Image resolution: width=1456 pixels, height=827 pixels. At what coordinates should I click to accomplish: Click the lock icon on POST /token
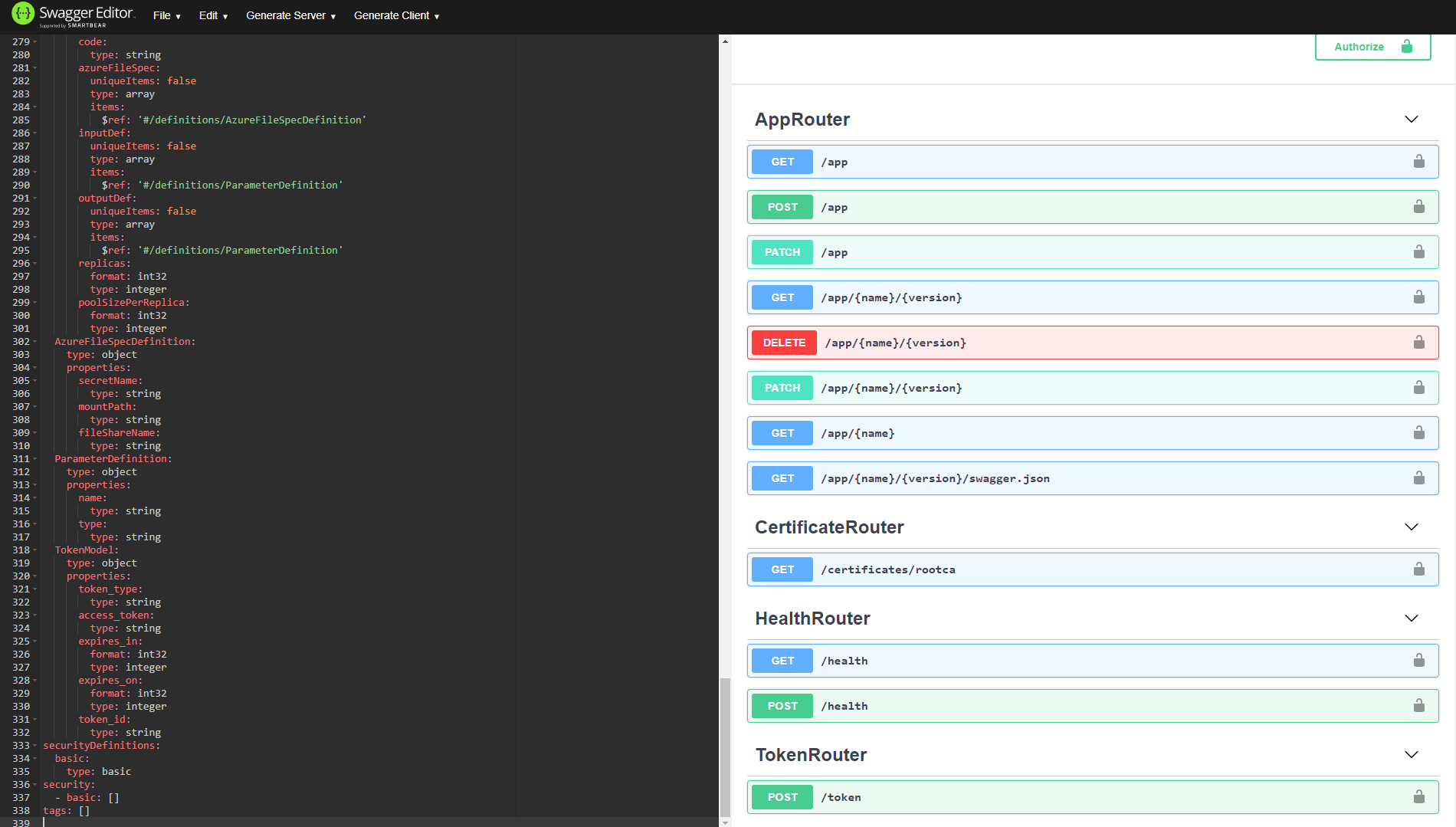click(1419, 797)
